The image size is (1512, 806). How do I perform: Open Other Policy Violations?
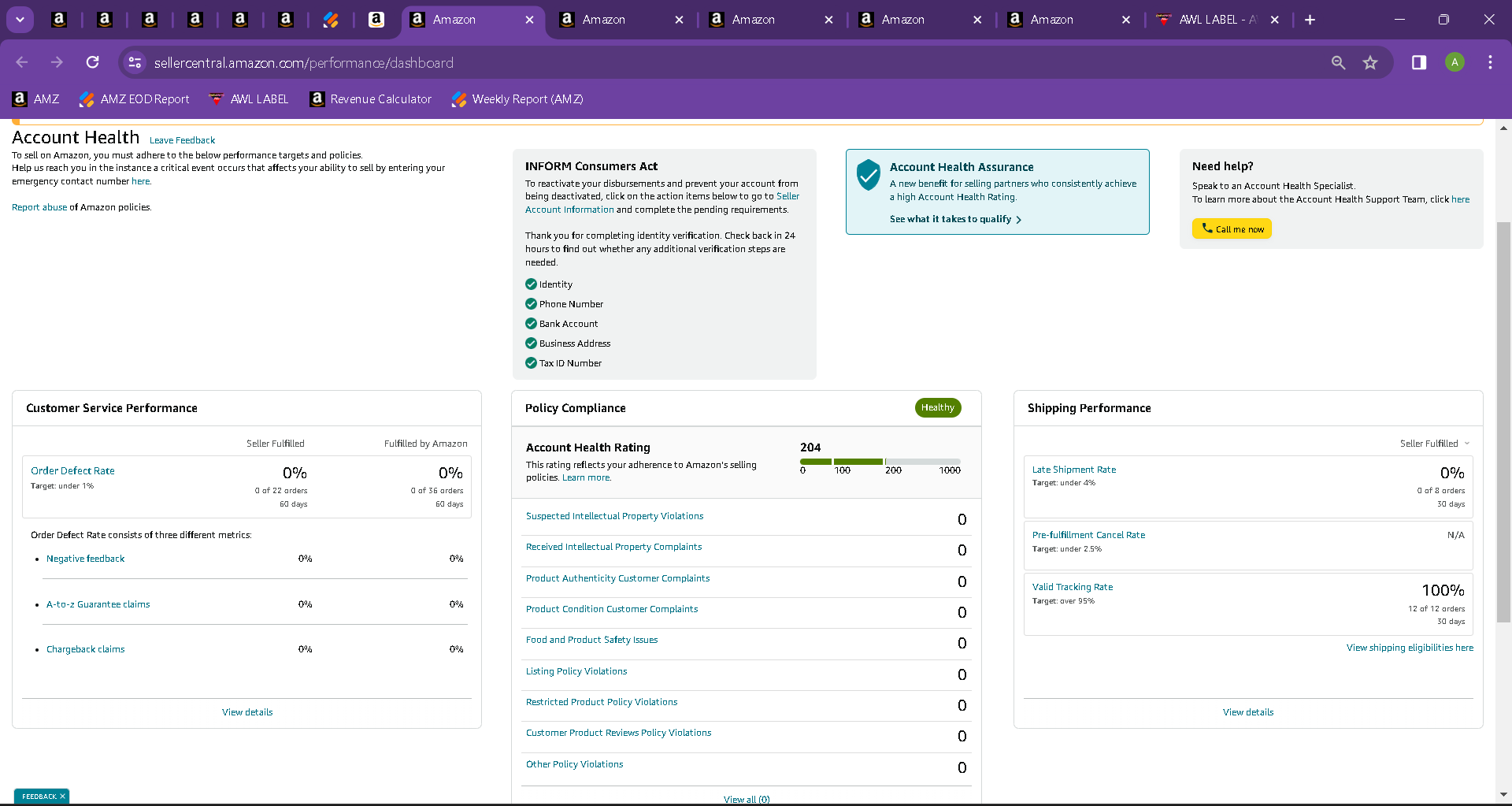click(x=574, y=764)
